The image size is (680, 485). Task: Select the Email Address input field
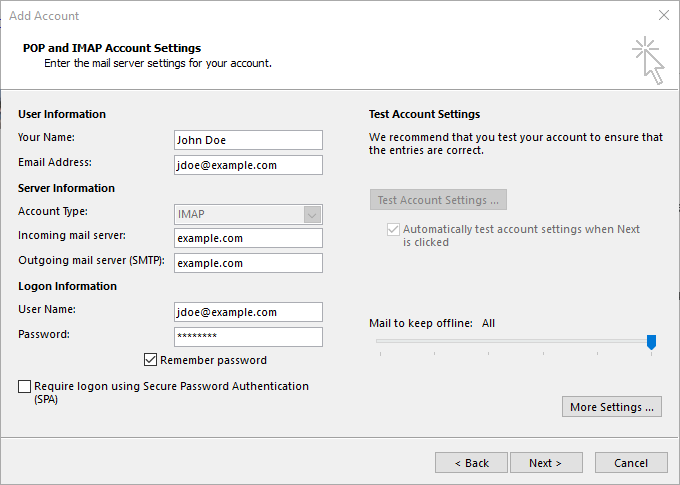tap(248, 165)
